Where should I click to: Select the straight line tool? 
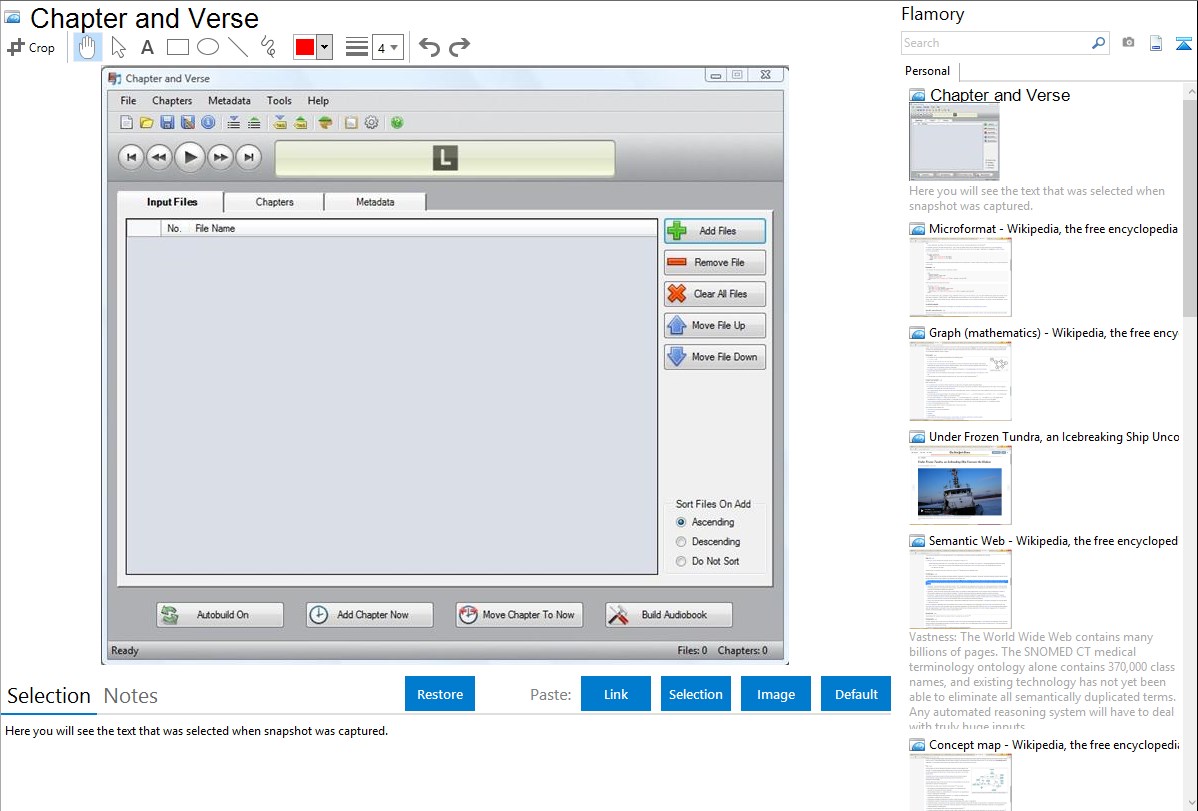238,47
